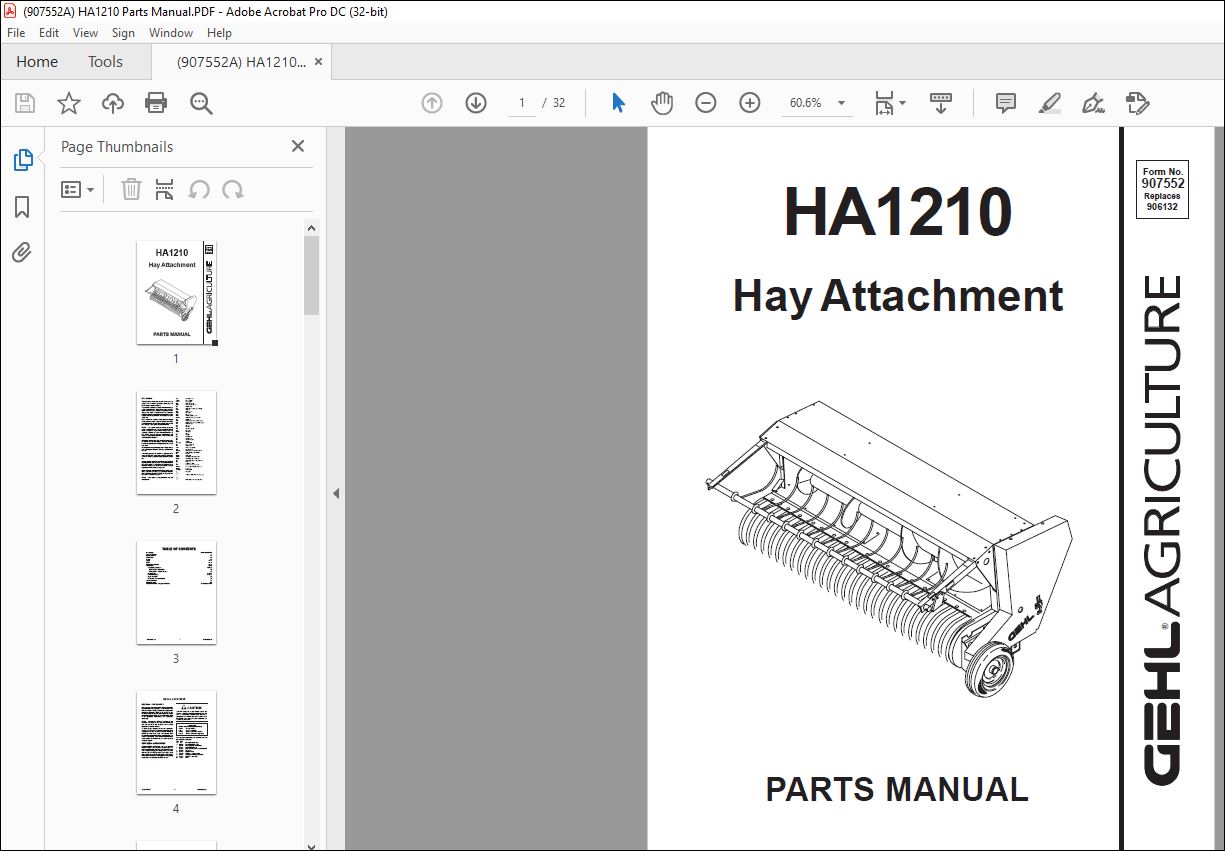
Task: Zoom out with the minus icon
Action: click(x=706, y=103)
